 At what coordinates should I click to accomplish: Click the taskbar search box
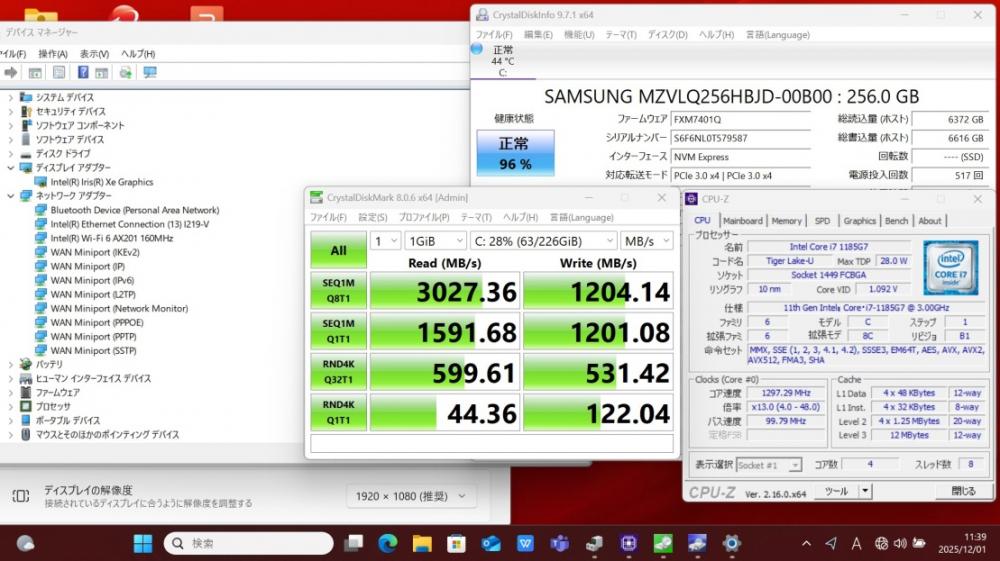point(248,543)
